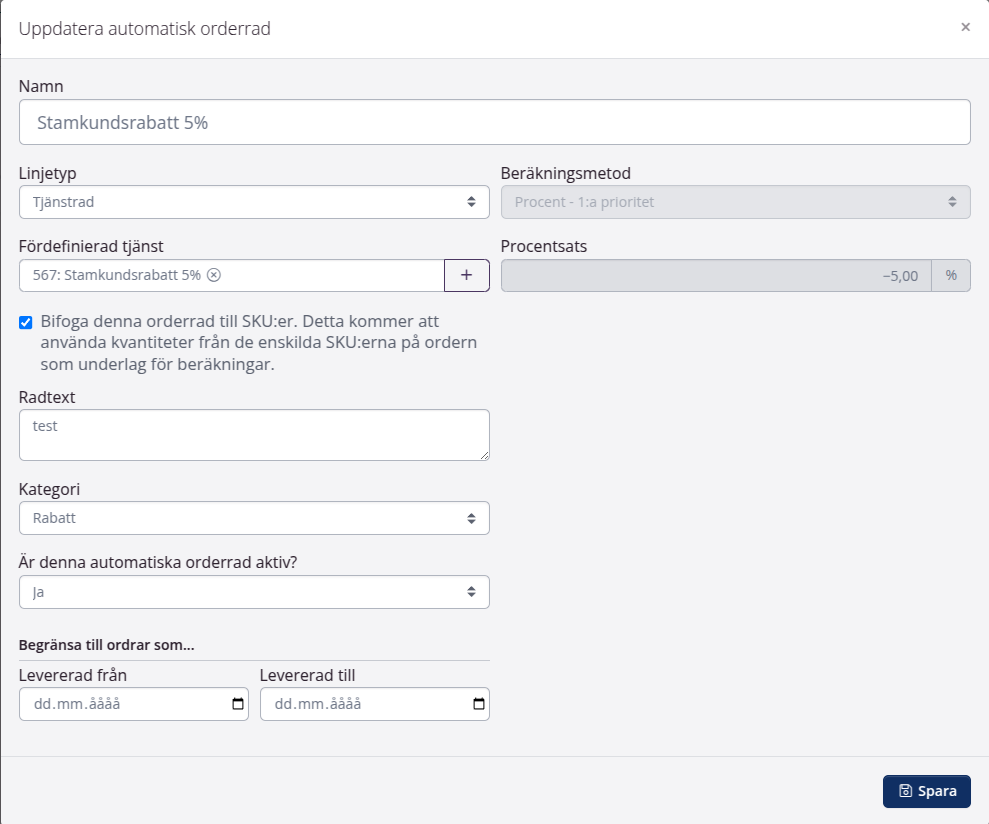Click inside the Namn text field
Image resolution: width=989 pixels, height=824 pixels.
494,122
